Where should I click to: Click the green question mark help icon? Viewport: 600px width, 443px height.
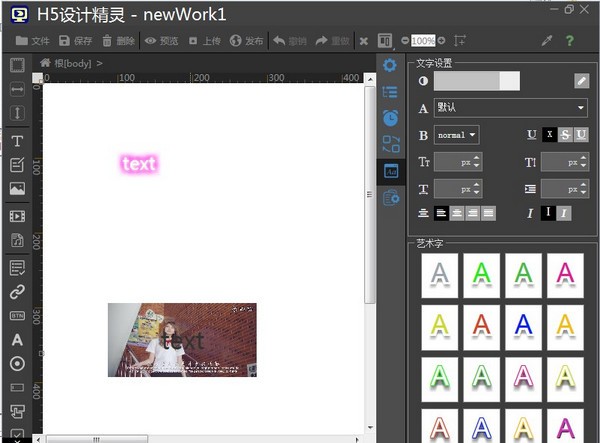coord(570,41)
